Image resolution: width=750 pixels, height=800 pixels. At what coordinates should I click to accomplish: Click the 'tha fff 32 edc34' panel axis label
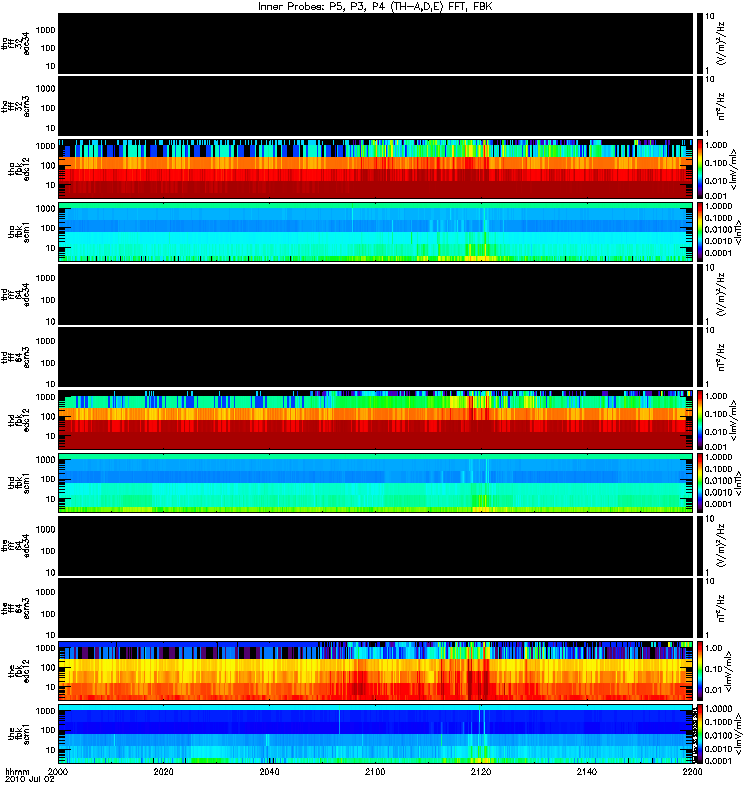tap(16, 44)
